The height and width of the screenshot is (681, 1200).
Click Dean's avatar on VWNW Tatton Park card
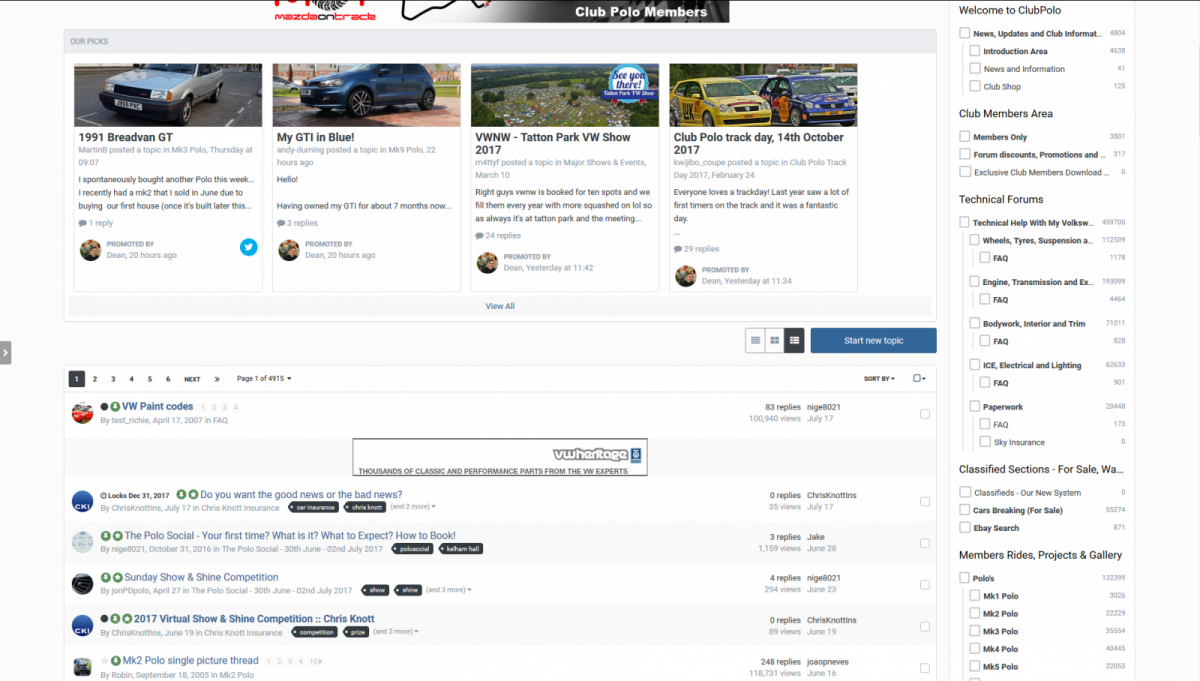(x=487, y=262)
